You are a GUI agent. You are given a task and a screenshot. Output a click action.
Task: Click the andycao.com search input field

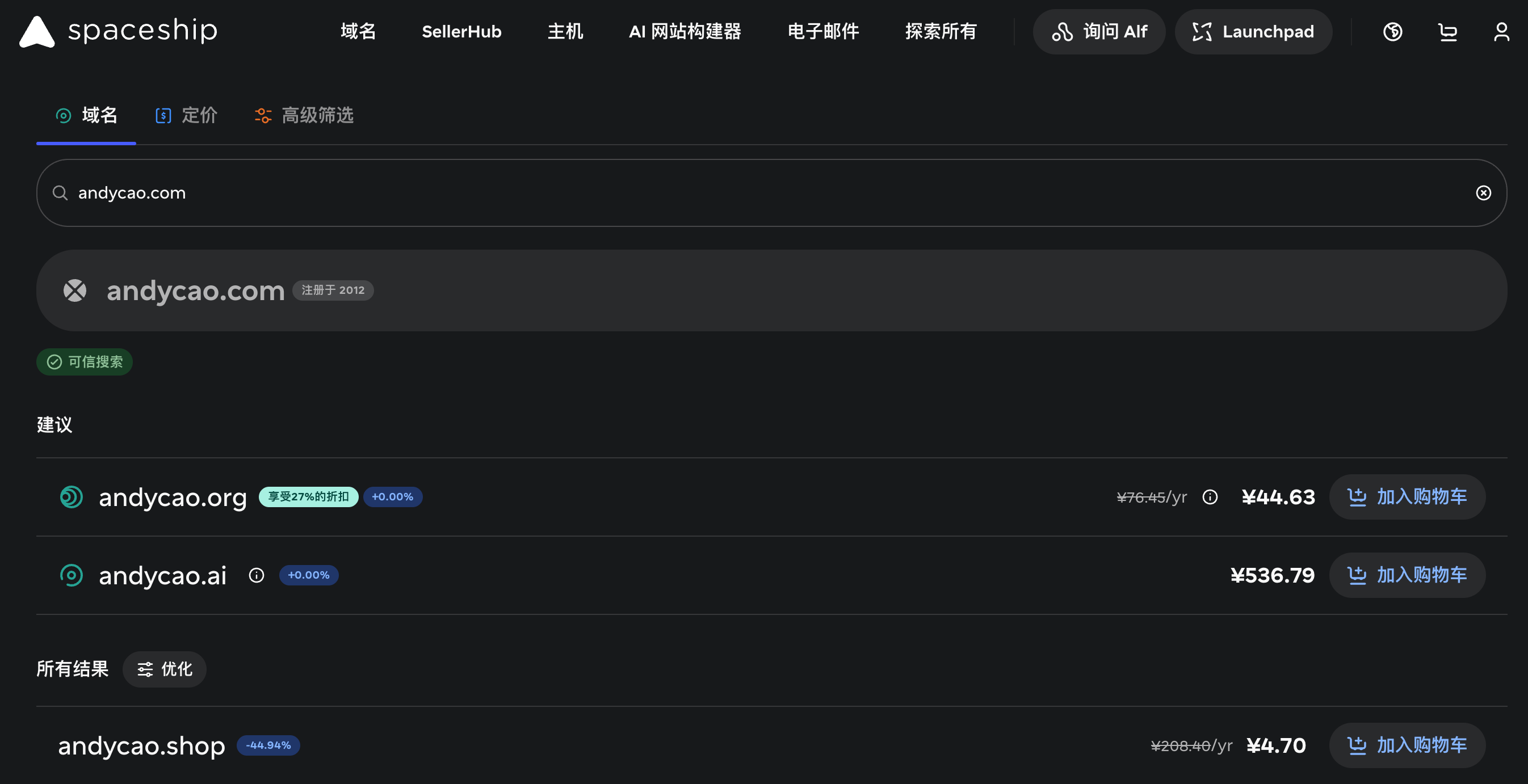point(771,193)
